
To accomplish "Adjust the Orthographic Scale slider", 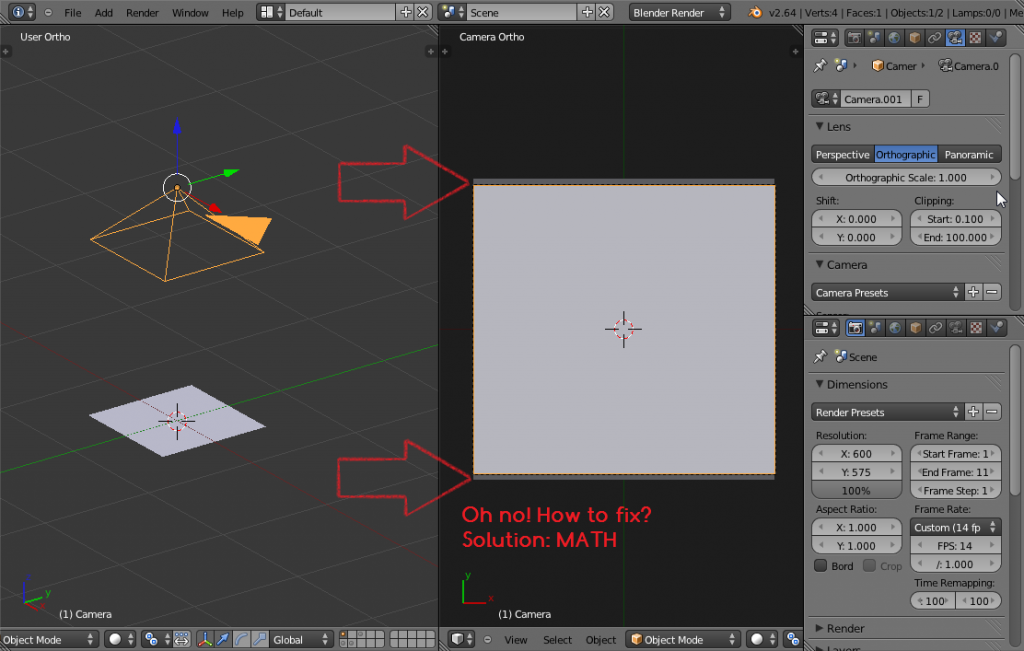I will tap(906, 176).
